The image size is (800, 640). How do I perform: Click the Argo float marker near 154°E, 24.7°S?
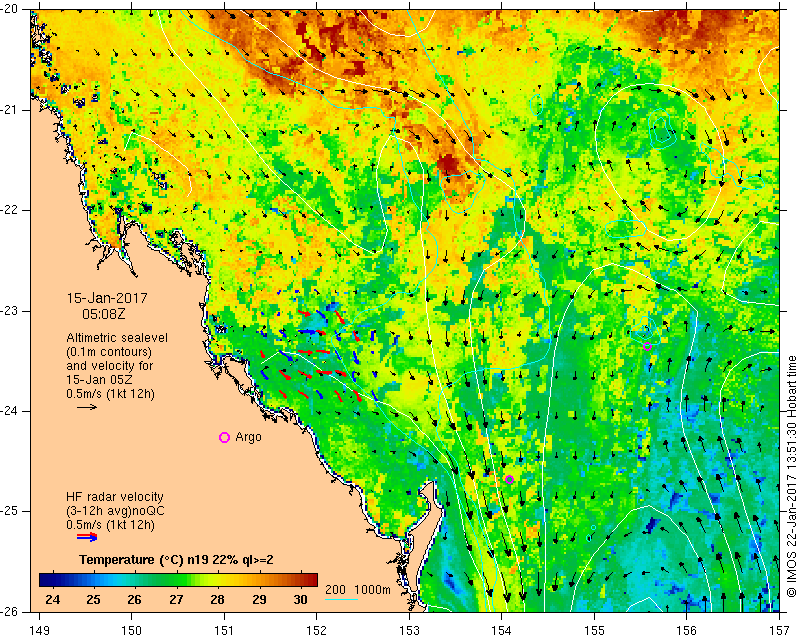[509, 480]
